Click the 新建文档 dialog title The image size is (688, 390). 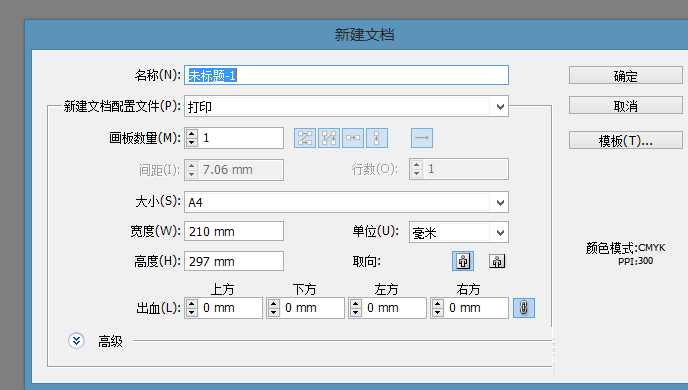tap(365, 35)
